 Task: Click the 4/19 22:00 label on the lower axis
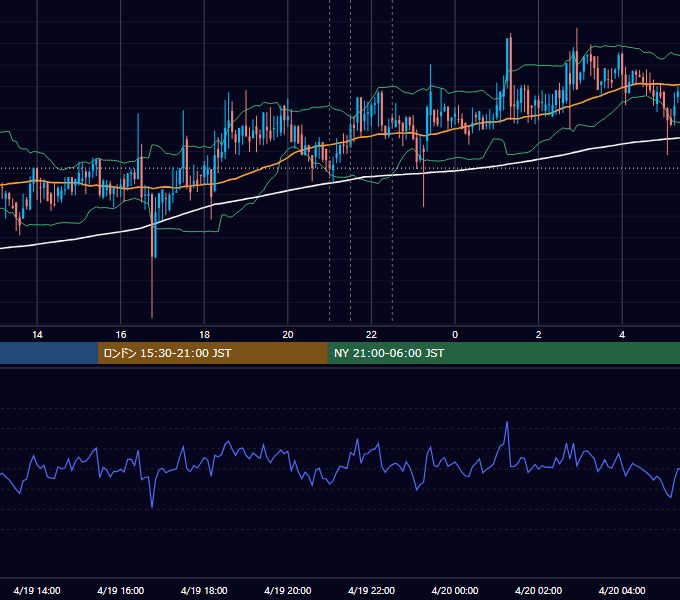371,590
